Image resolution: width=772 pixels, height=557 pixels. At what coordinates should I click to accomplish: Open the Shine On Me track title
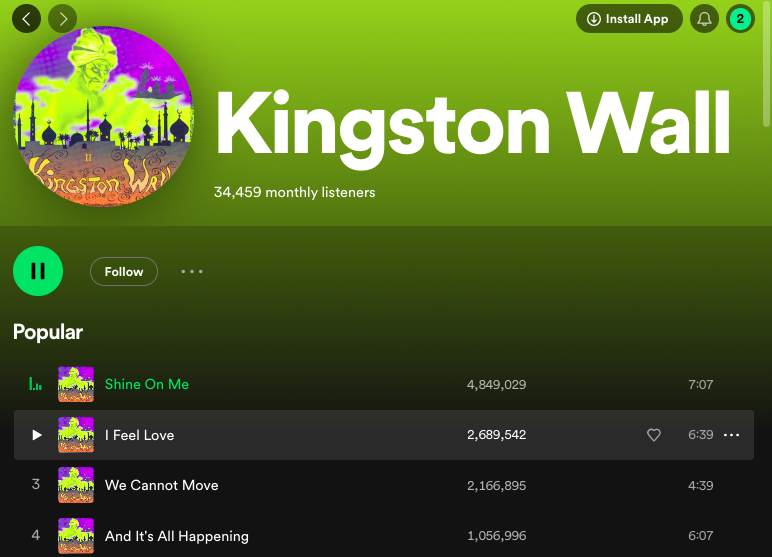[x=147, y=384]
